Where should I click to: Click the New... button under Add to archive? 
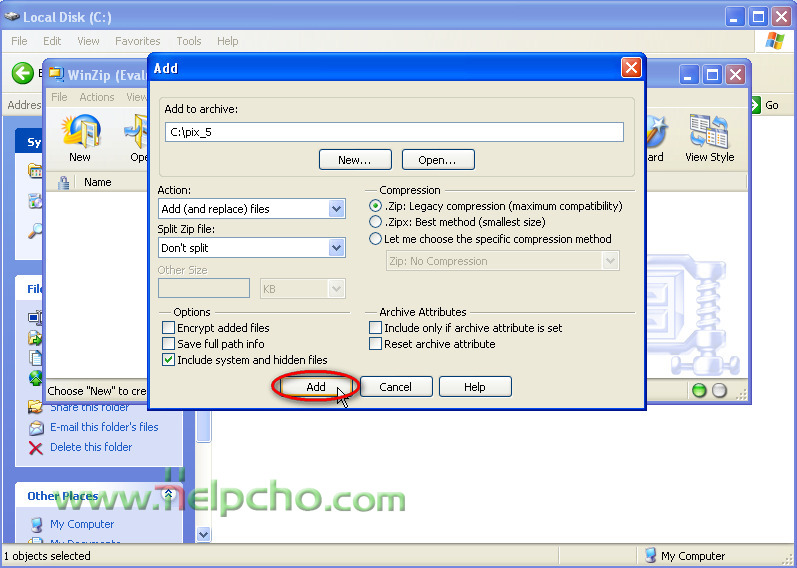click(355, 160)
